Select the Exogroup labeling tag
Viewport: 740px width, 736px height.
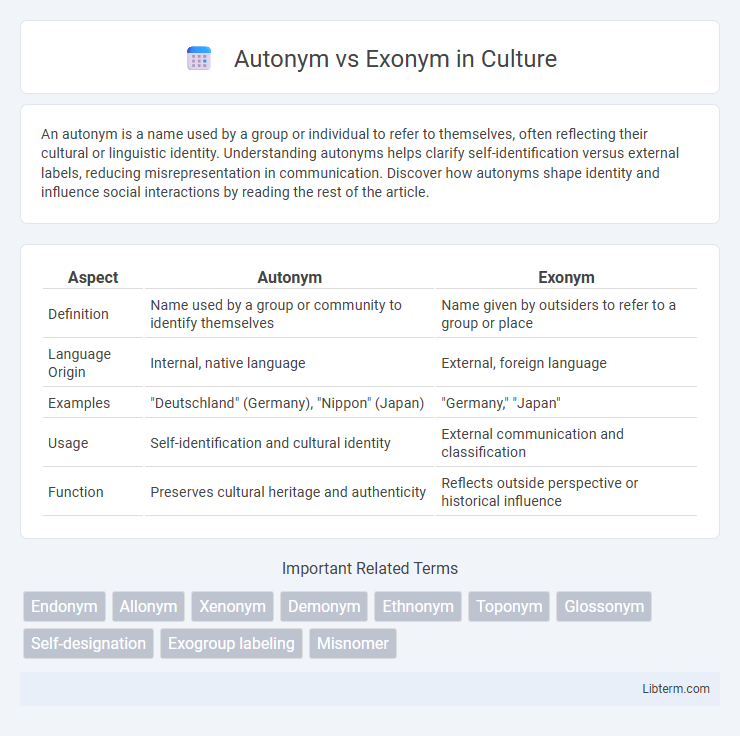[x=231, y=644]
